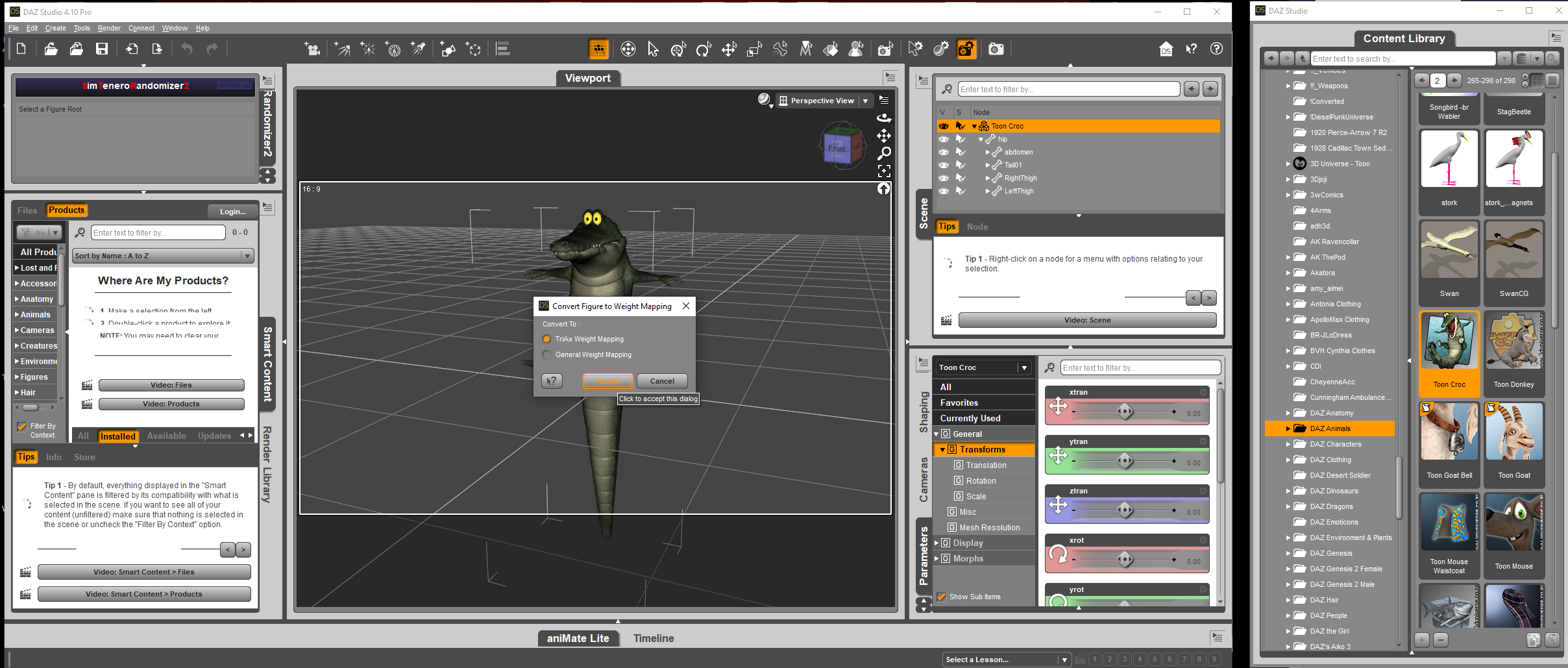
Task: Select the DAZ Dragons folder
Action: click(x=1332, y=506)
